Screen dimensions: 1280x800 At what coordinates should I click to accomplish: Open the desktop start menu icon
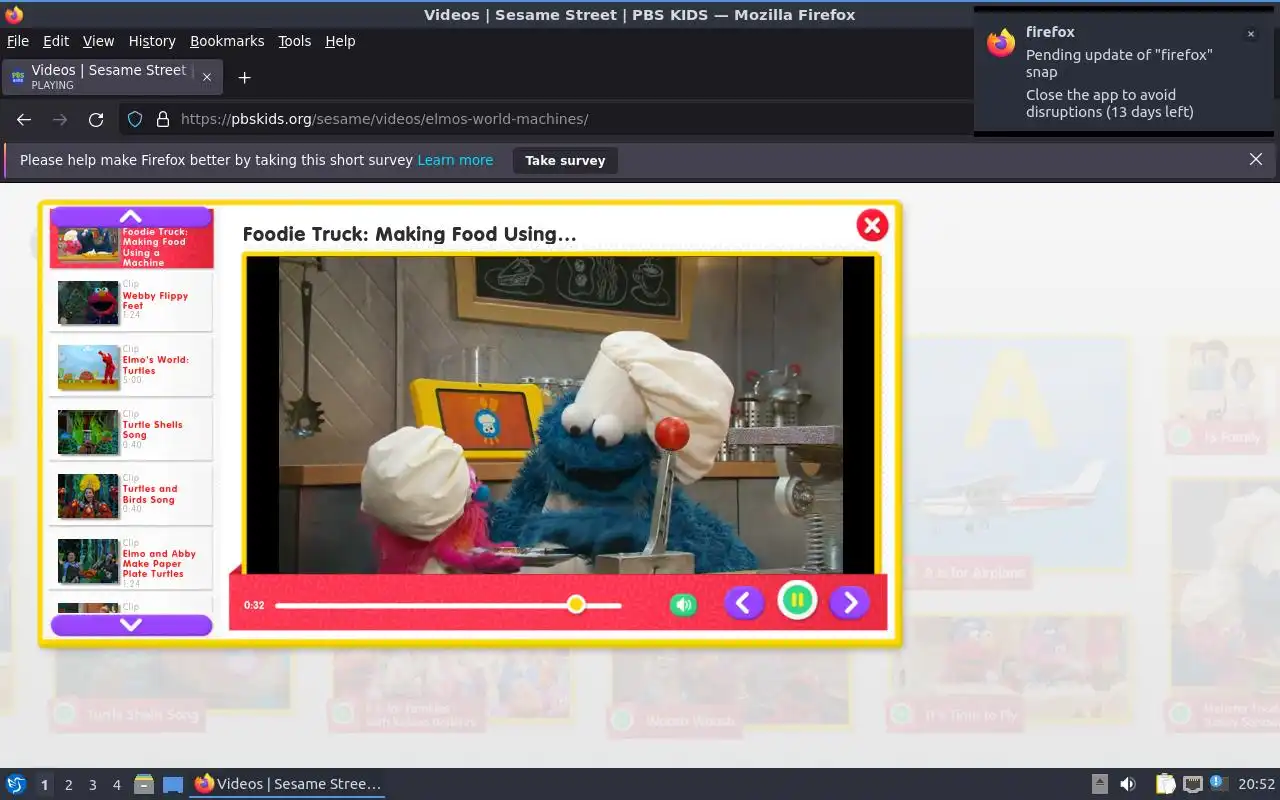tap(16, 784)
